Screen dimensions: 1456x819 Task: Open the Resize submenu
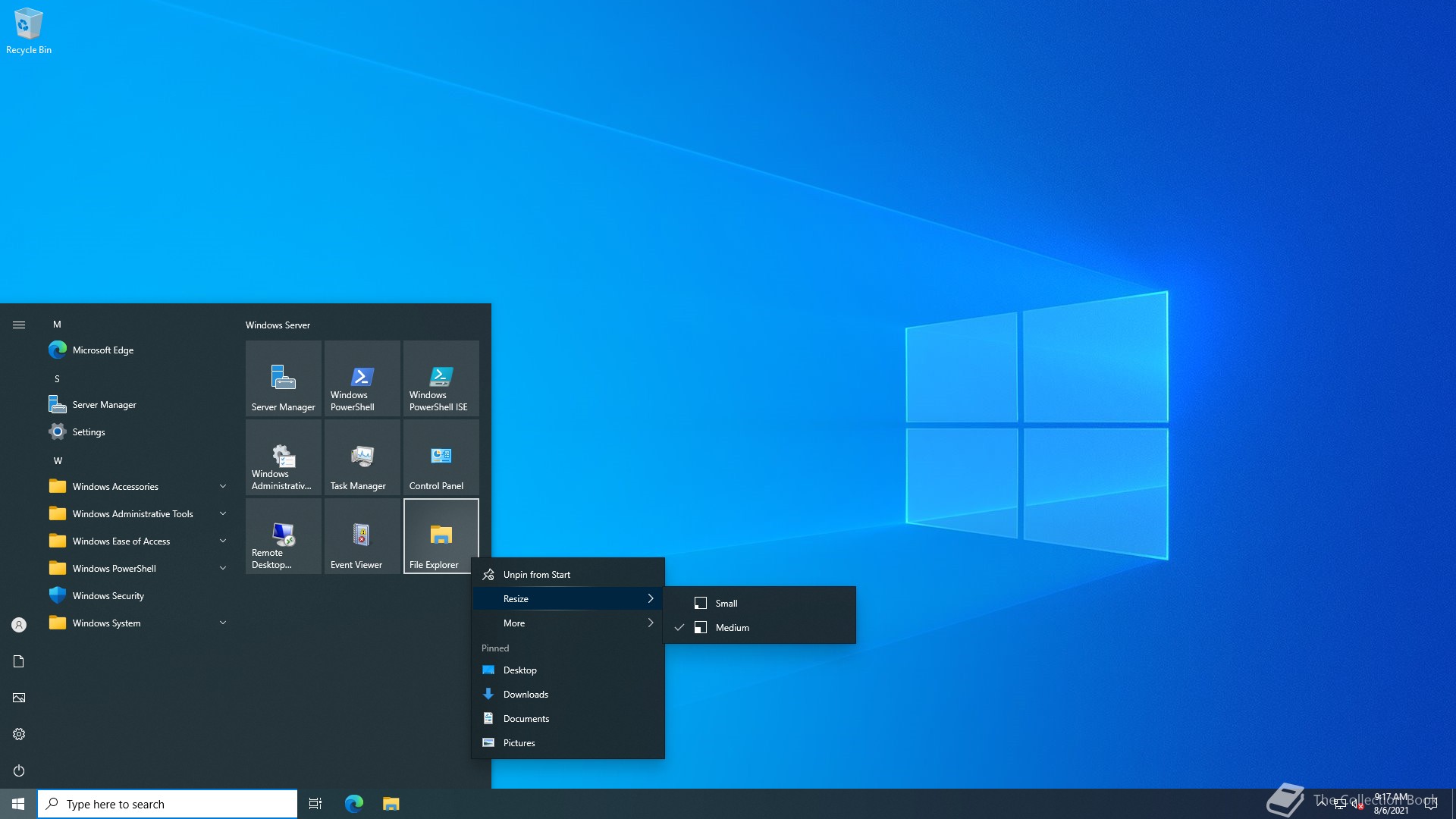(x=568, y=599)
